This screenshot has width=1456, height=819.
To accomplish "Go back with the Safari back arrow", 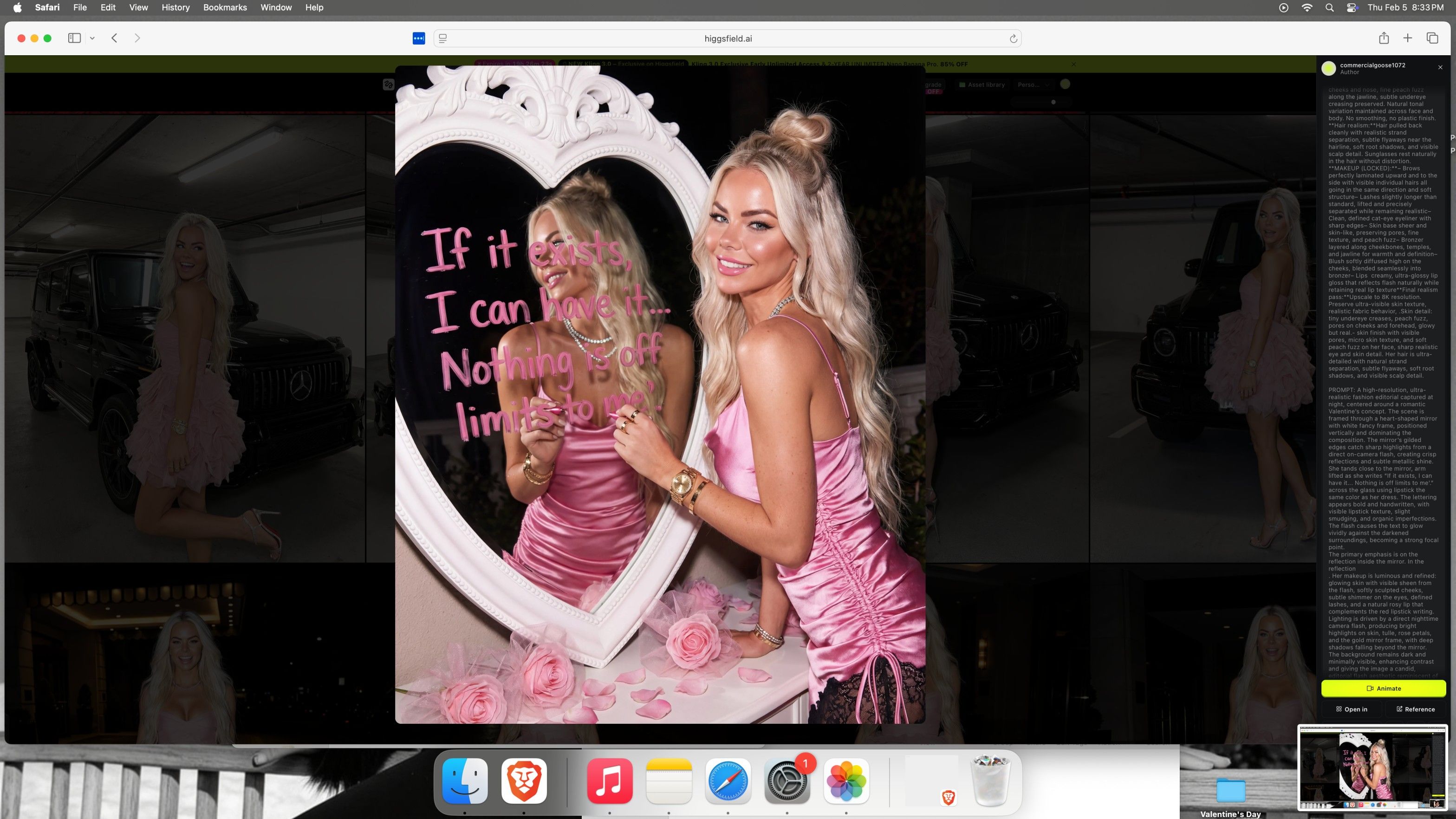I will 114,38.
